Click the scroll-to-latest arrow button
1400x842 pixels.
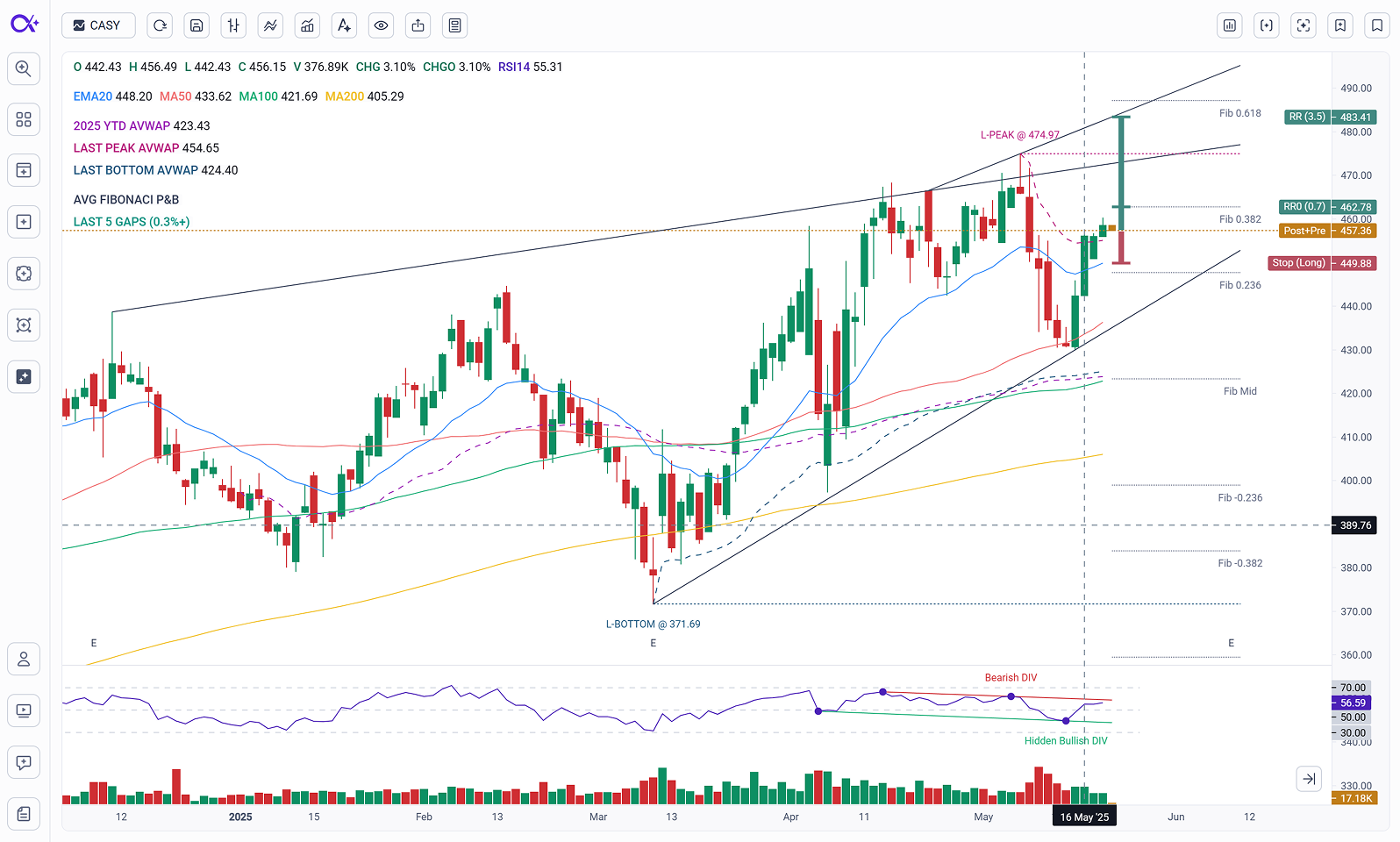tap(1309, 779)
